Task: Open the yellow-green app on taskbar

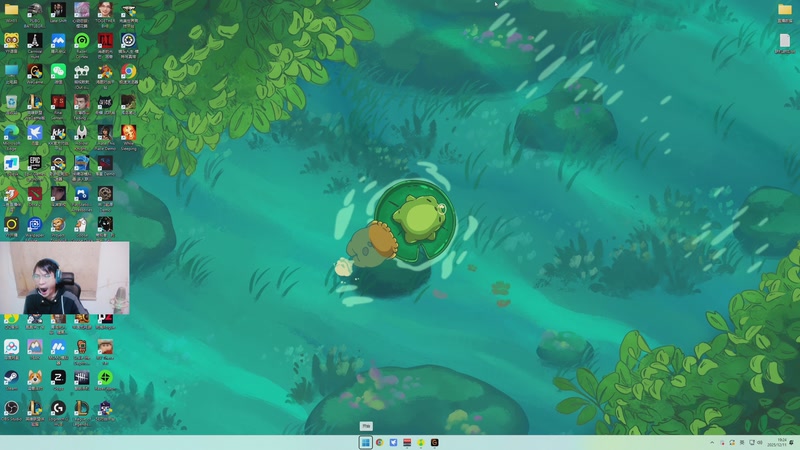Action: point(421,442)
